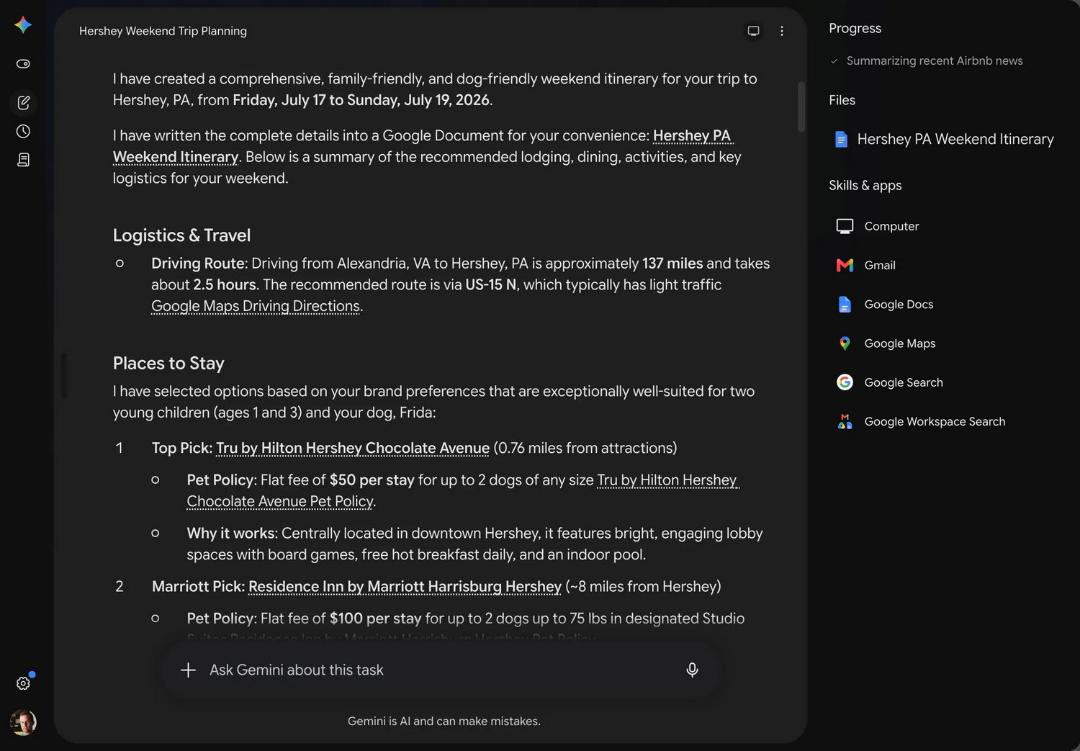This screenshot has width=1080, height=751.
Task: Select the Gmail skill label
Action: (x=880, y=265)
